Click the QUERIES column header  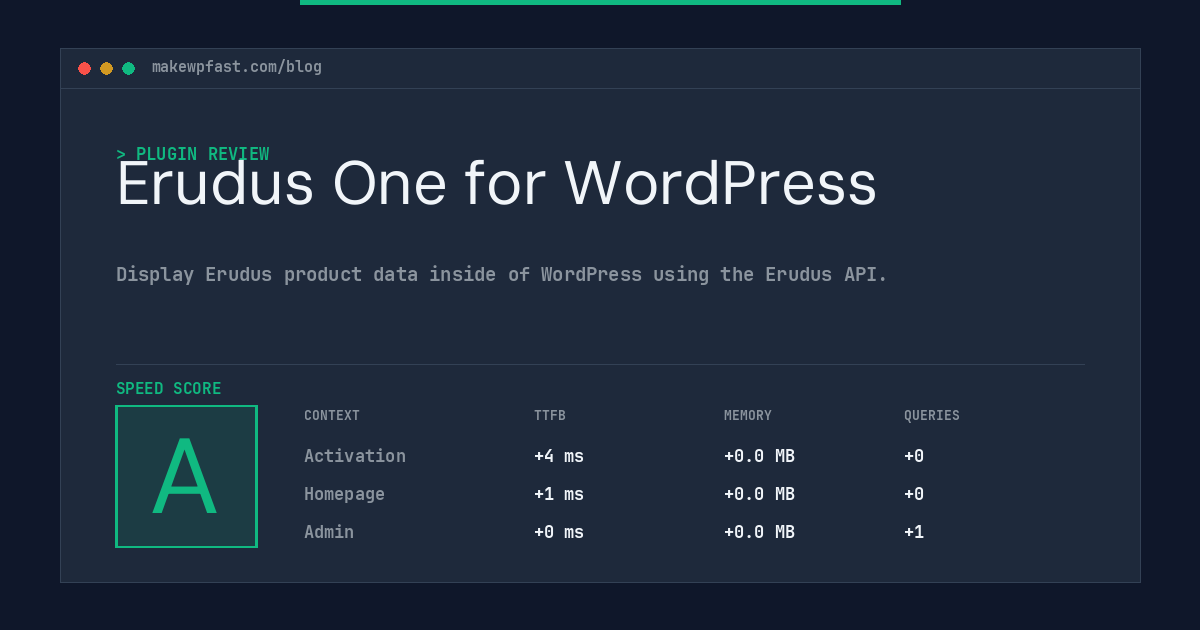tap(932, 416)
